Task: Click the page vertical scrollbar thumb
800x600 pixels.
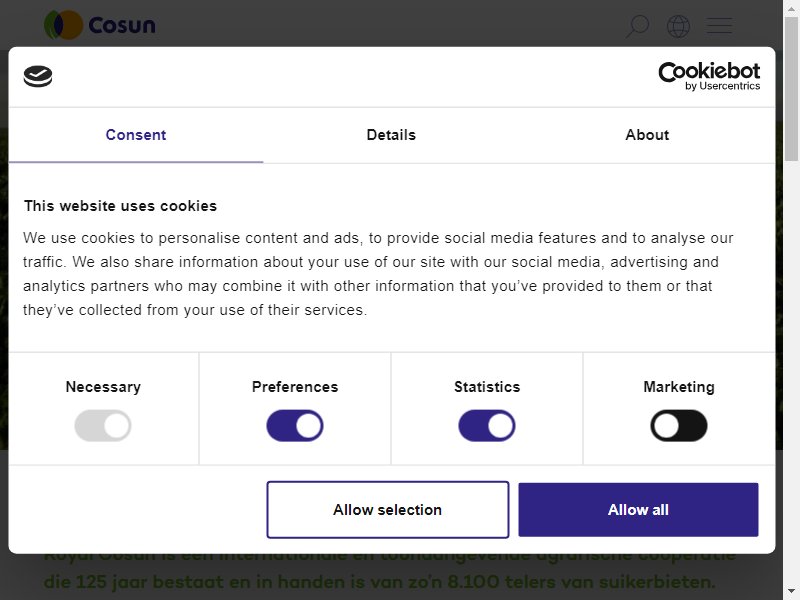Action: click(x=791, y=89)
